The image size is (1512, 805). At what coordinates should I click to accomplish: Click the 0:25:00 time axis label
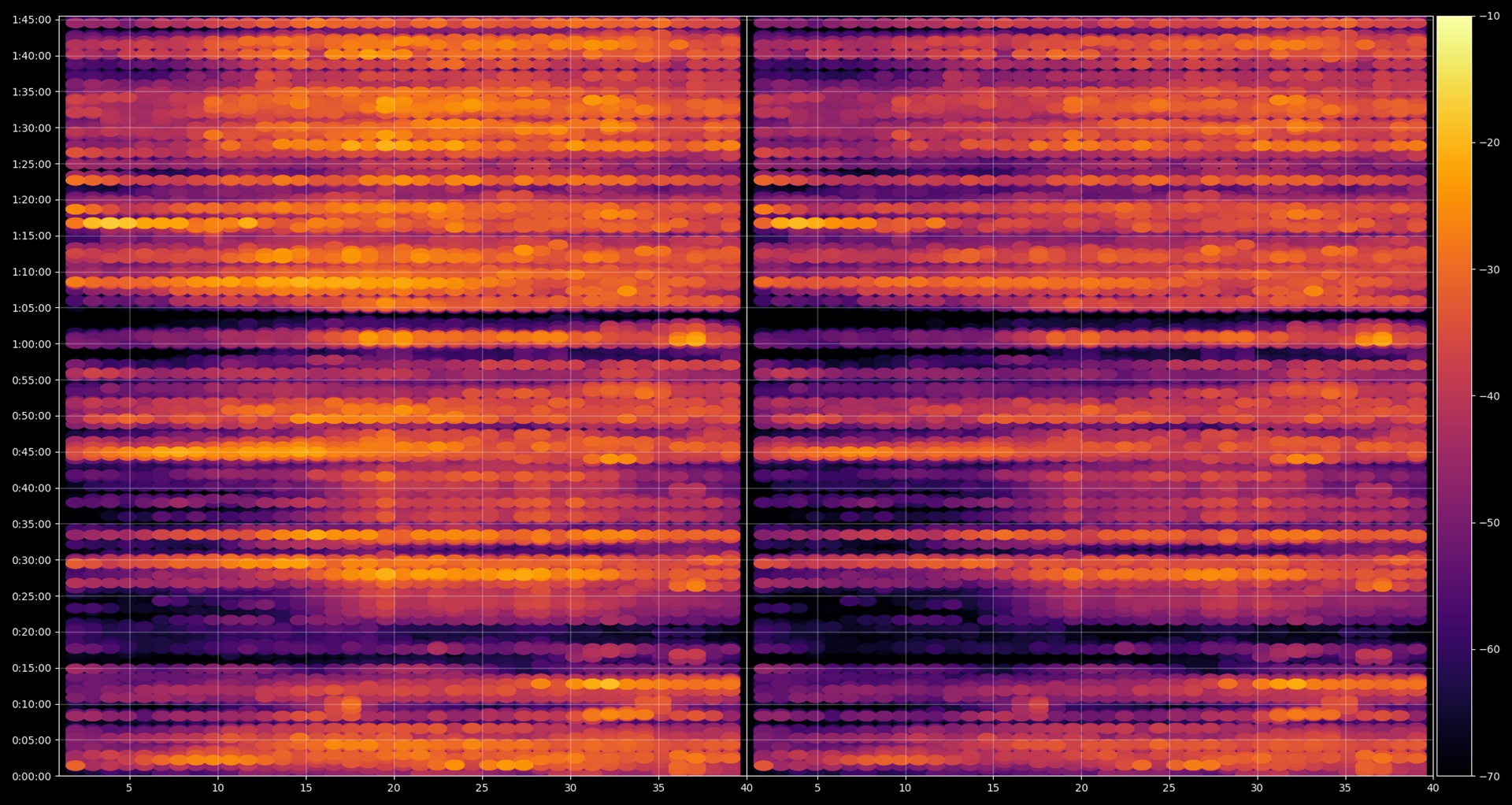click(x=31, y=596)
